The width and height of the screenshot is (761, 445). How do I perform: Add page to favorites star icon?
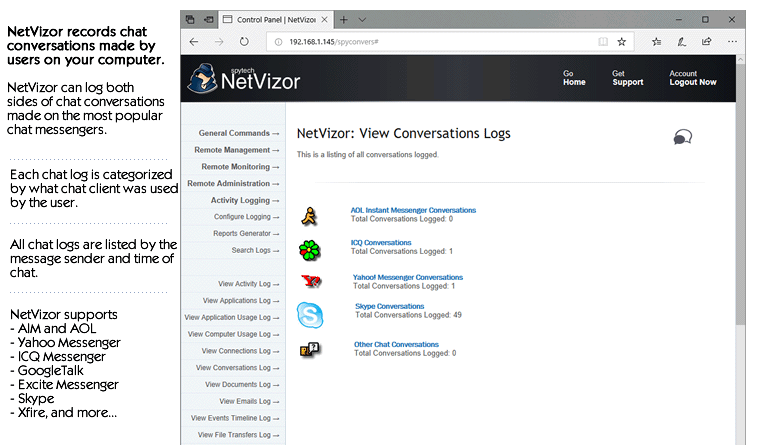(621, 42)
